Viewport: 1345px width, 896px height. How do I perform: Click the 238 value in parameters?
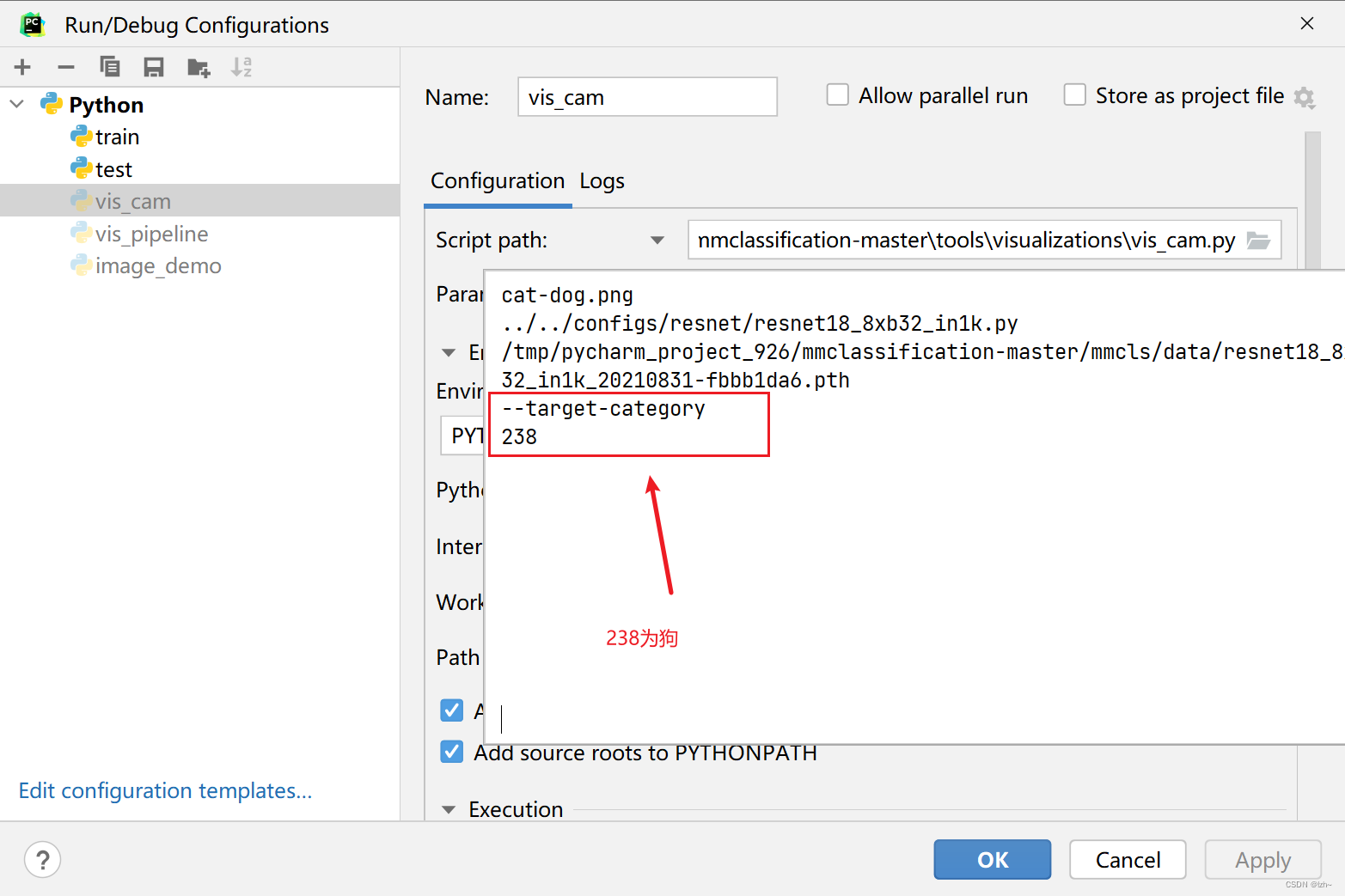click(x=519, y=437)
